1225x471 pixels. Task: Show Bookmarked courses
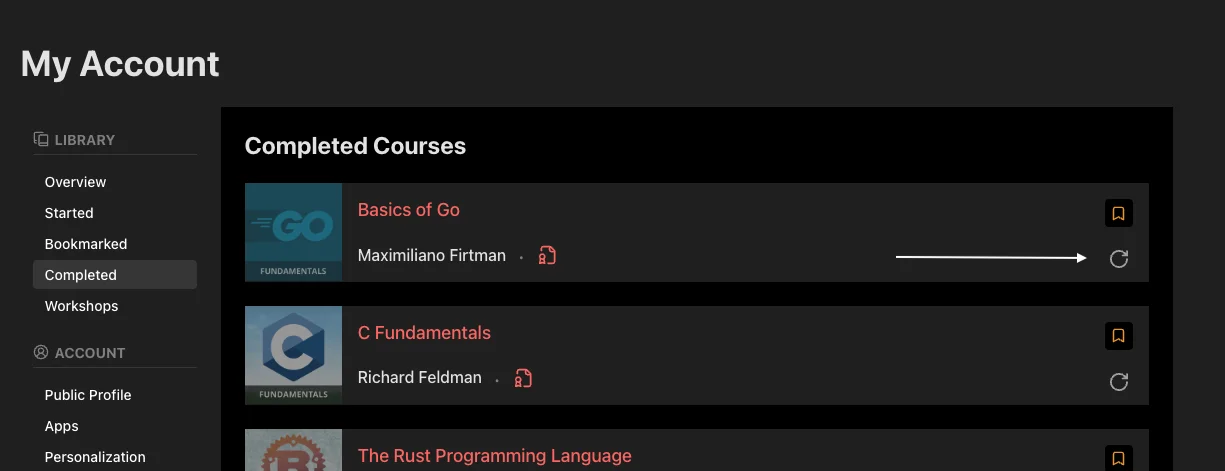pos(86,244)
